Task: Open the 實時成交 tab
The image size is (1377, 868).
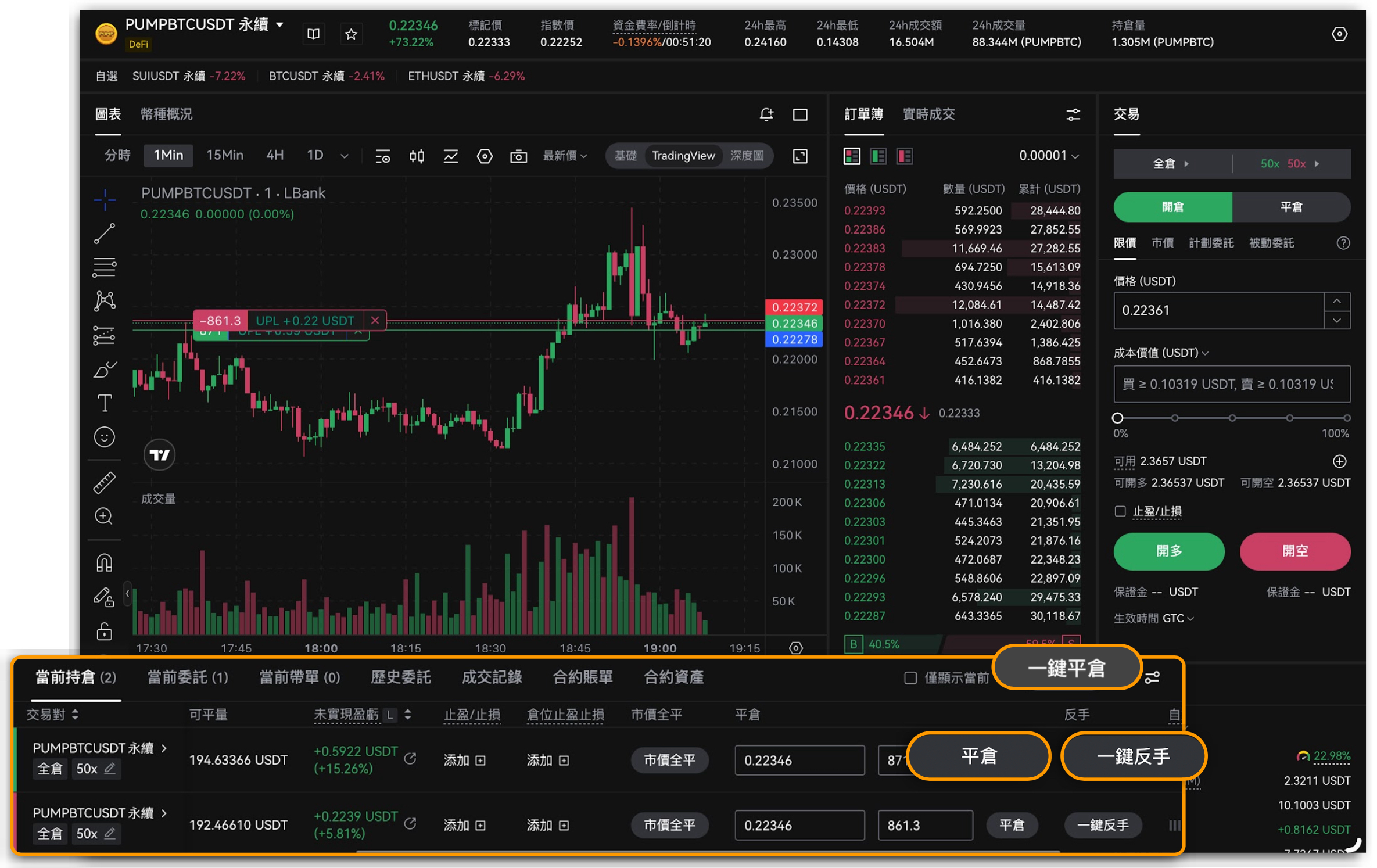Action: tap(928, 114)
